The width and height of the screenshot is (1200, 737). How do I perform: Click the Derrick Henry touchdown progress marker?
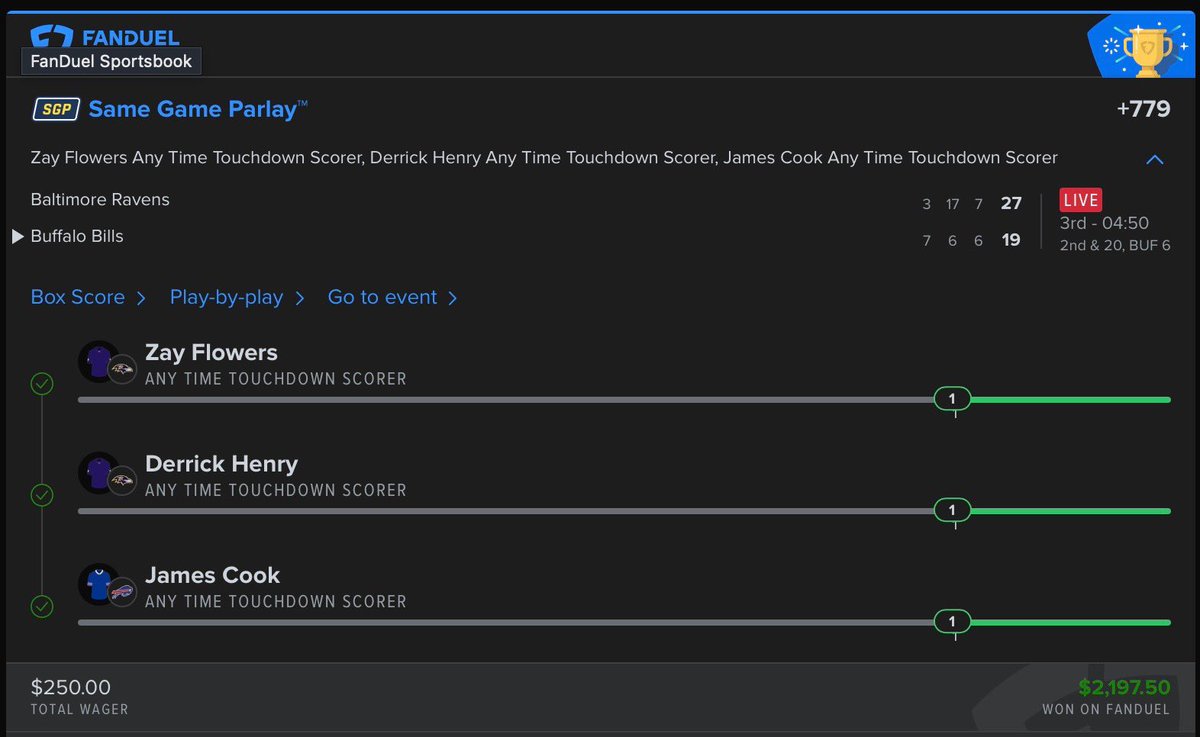point(952,510)
